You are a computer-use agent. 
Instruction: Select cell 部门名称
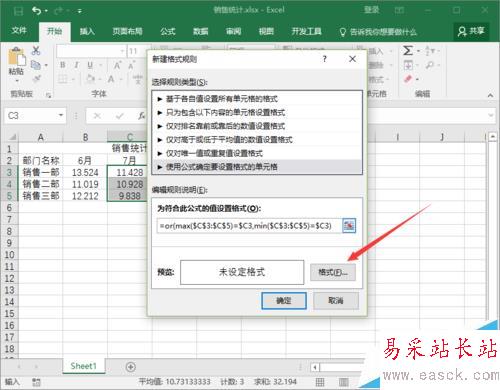point(41,161)
